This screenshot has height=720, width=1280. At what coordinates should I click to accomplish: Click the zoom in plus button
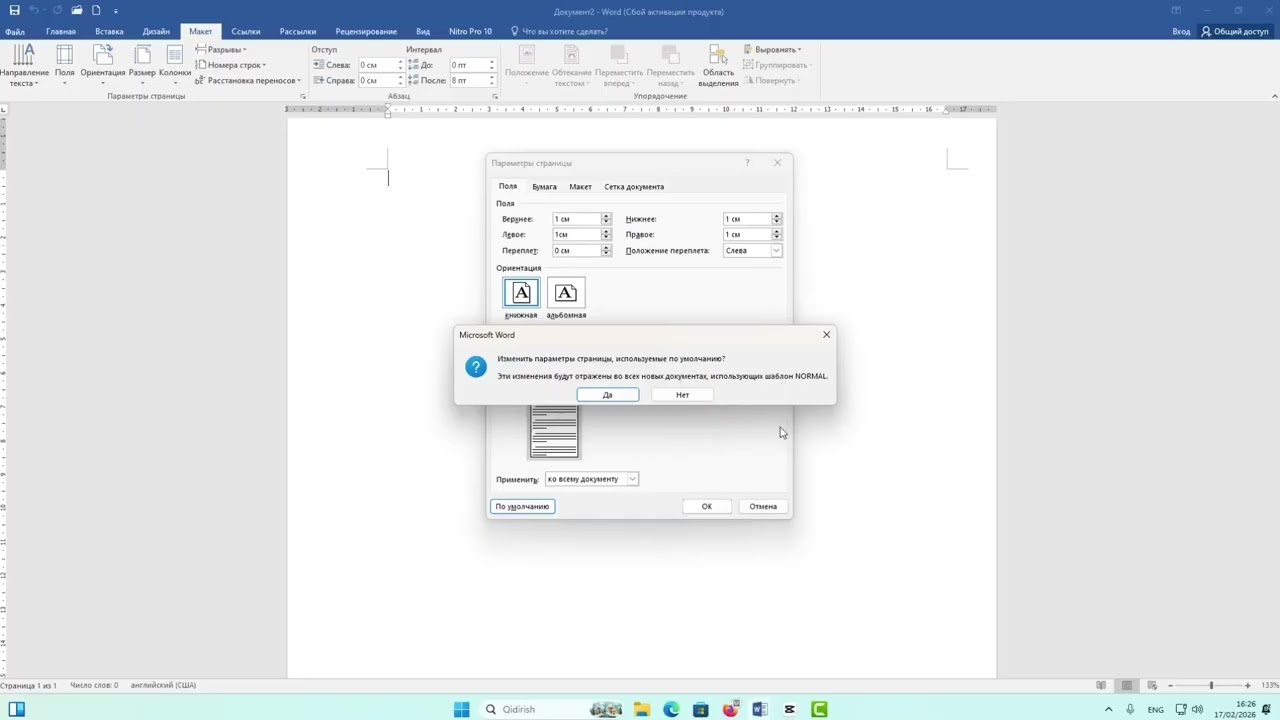coord(1247,685)
